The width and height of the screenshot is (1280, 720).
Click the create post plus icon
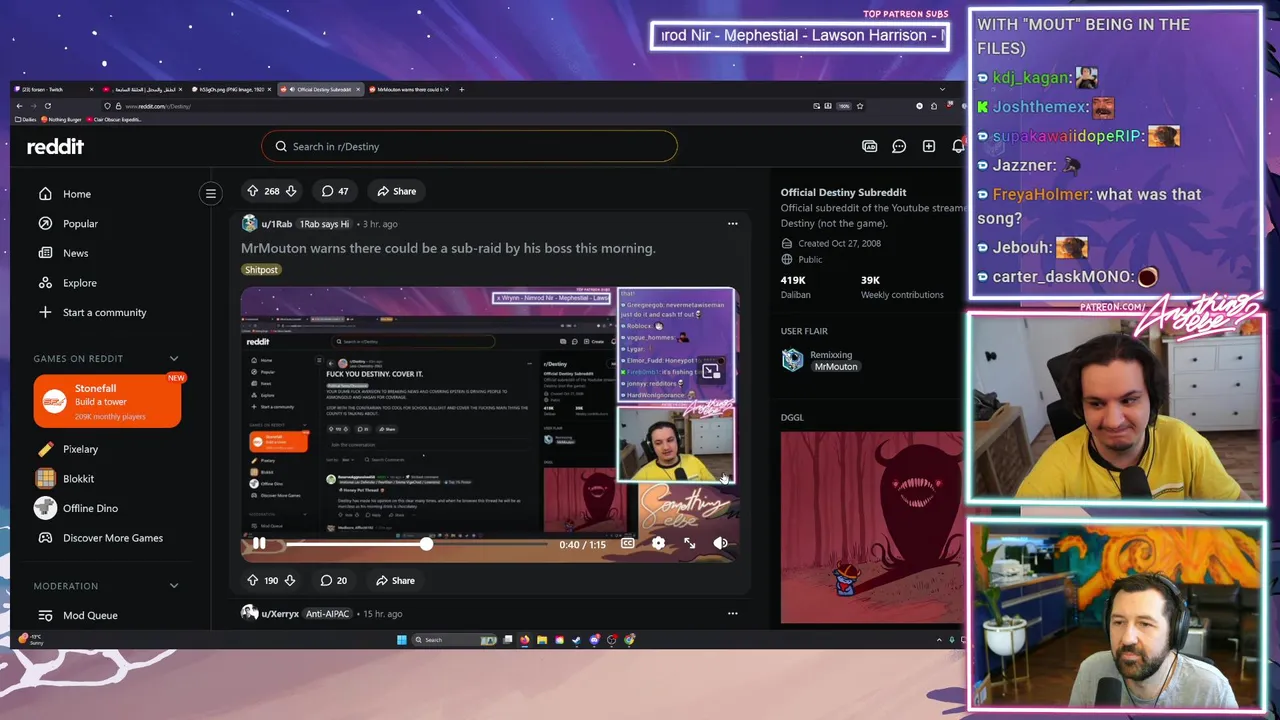tap(929, 146)
